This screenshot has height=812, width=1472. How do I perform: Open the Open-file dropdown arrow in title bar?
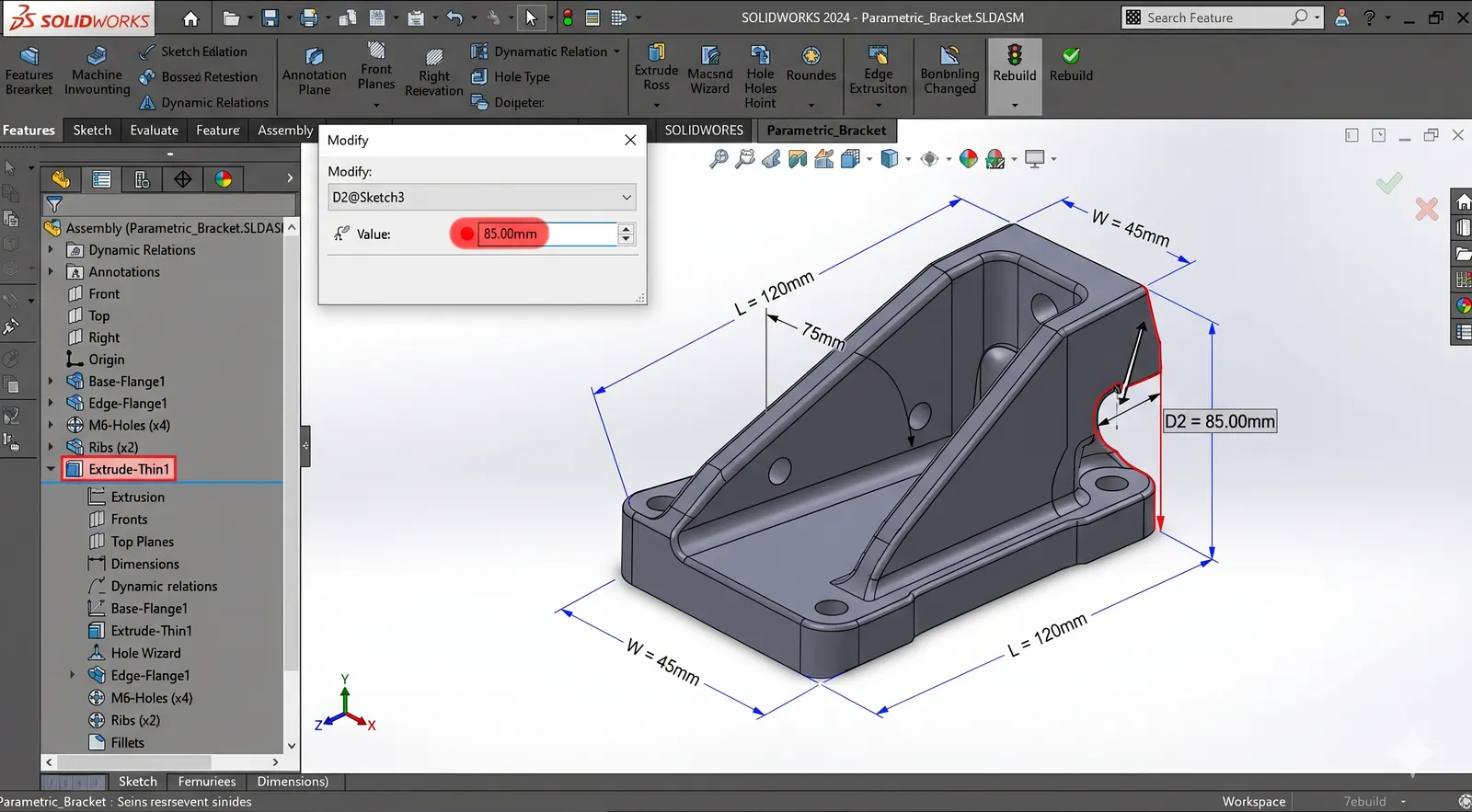[249, 17]
